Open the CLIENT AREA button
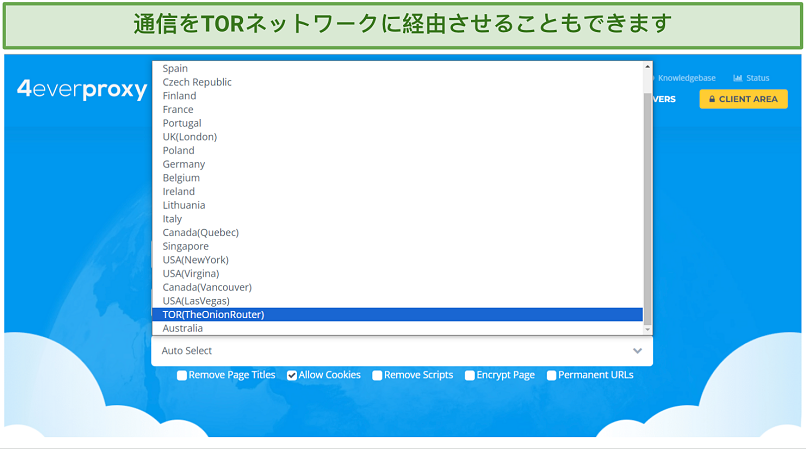 (743, 99)
